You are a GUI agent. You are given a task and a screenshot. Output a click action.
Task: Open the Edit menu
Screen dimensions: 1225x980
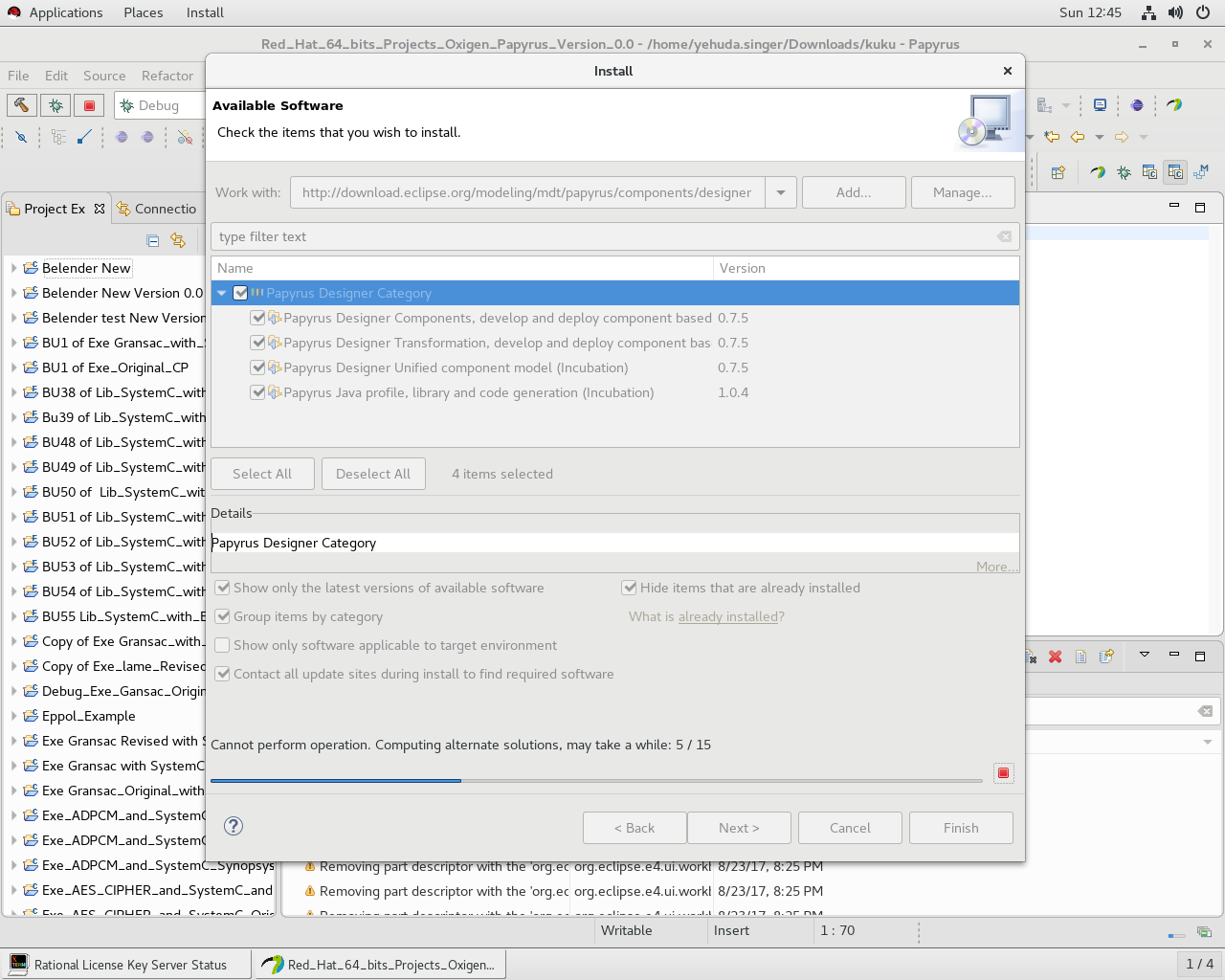[56, 76]
